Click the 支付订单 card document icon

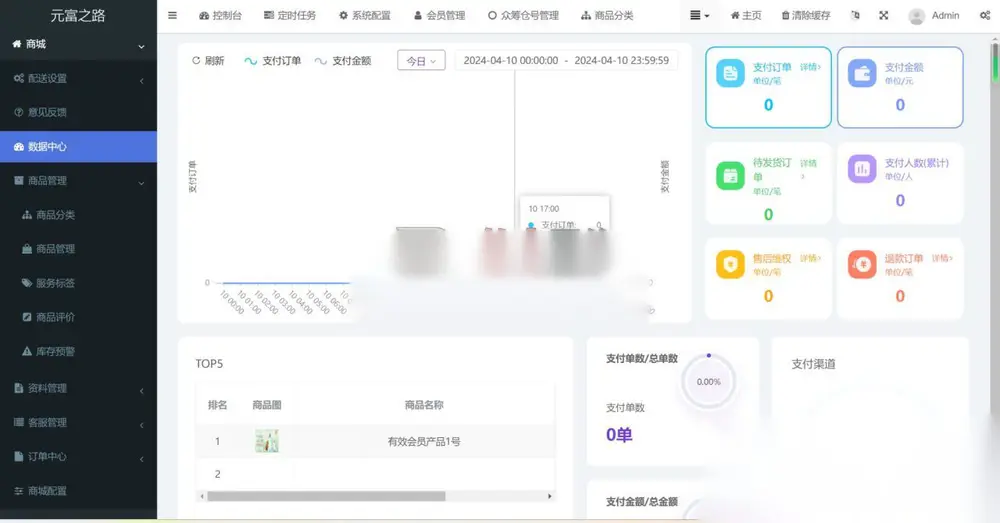[730, 73]
